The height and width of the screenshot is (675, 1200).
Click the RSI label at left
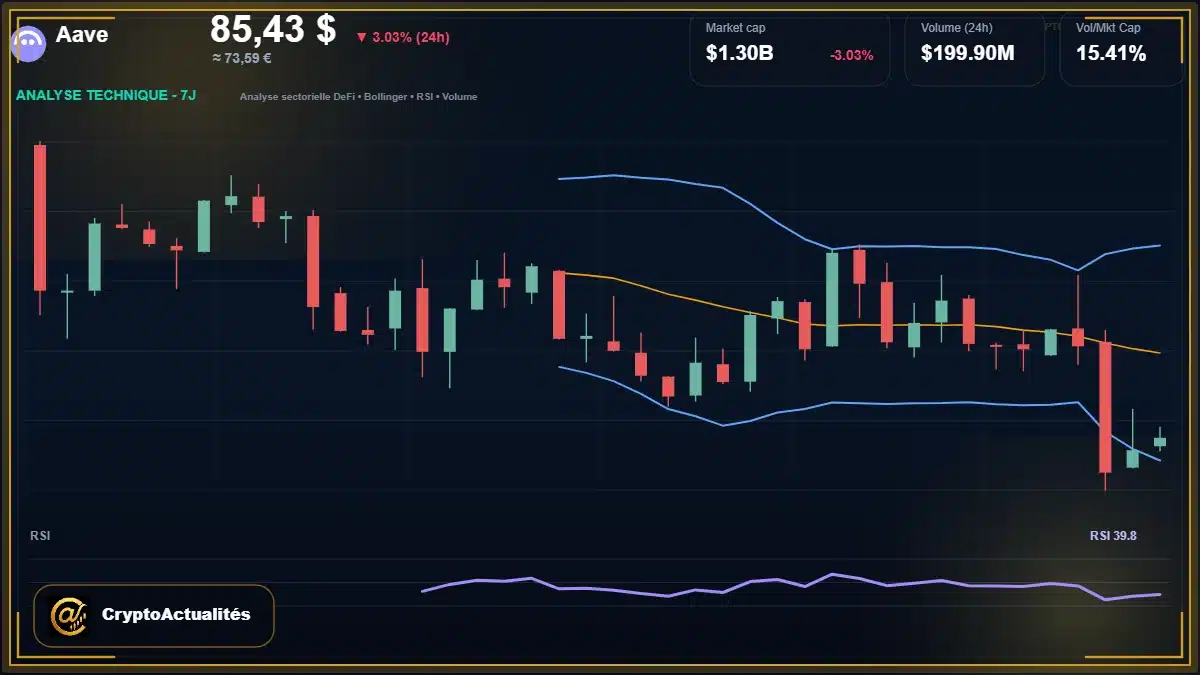[41, 536]
